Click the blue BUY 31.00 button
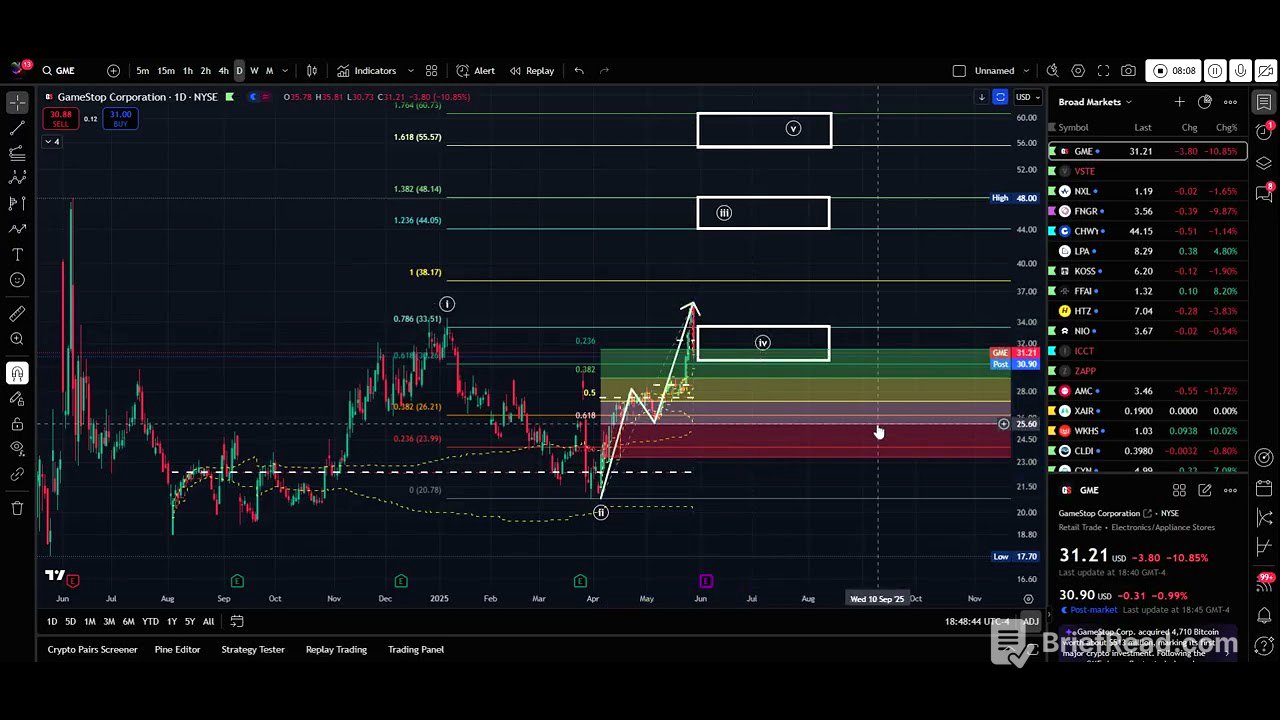The height and width of the screenshot is (720, 1280). tap(120, 119)
